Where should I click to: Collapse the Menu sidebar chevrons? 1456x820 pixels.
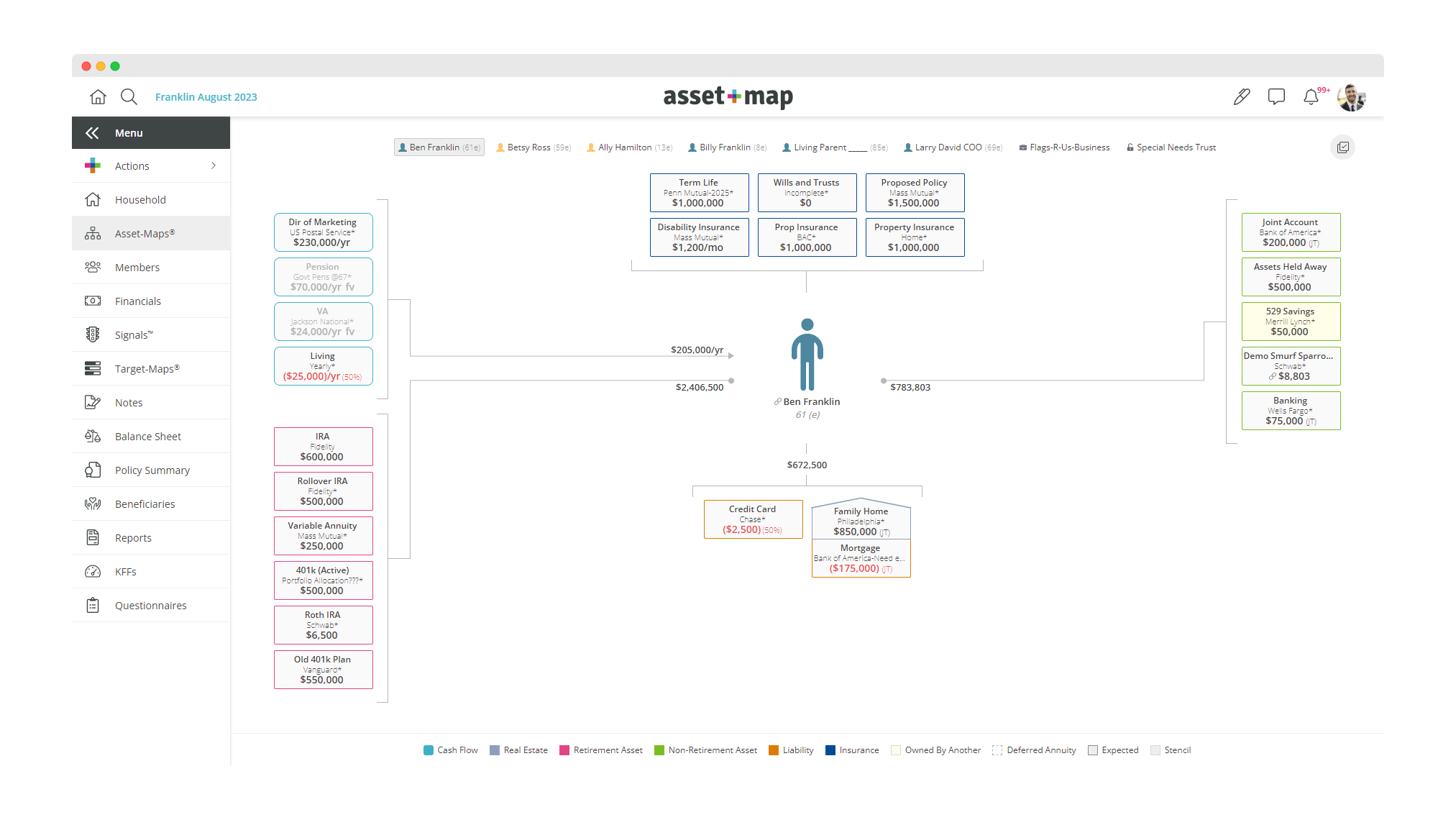pos(92,133)
